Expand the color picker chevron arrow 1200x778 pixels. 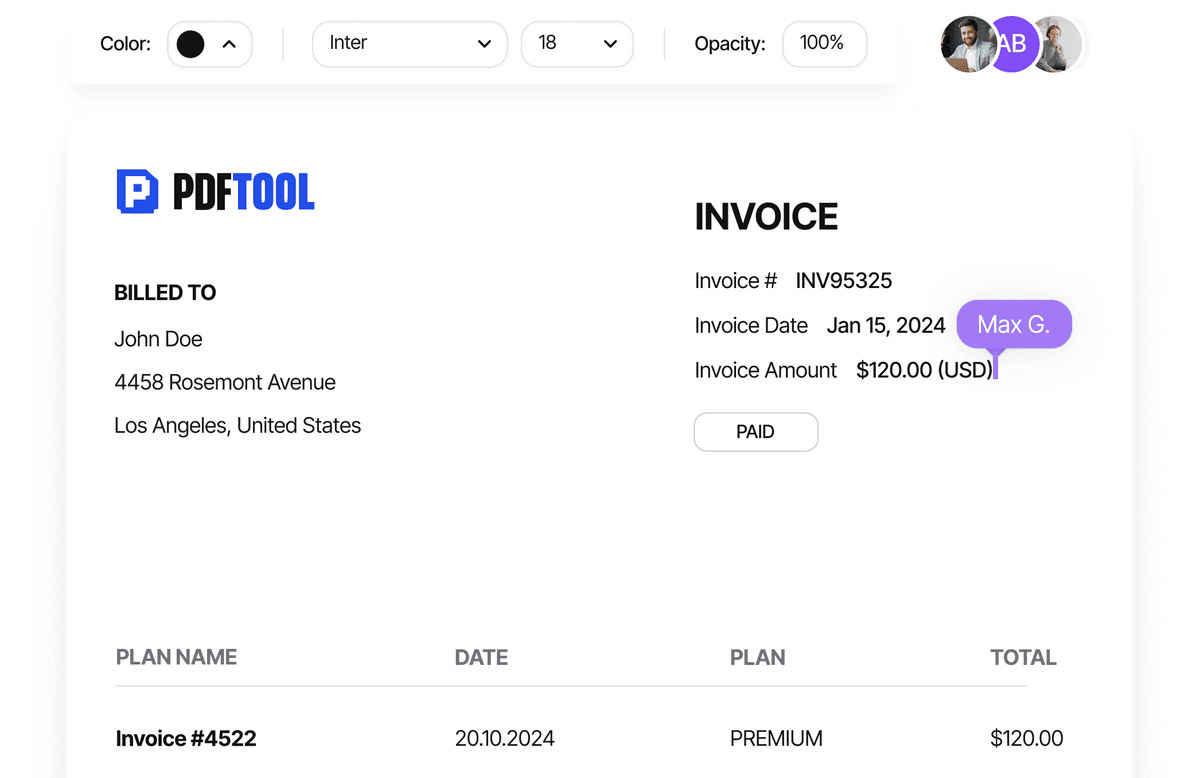pyautogui.click(x=229, y=44)
